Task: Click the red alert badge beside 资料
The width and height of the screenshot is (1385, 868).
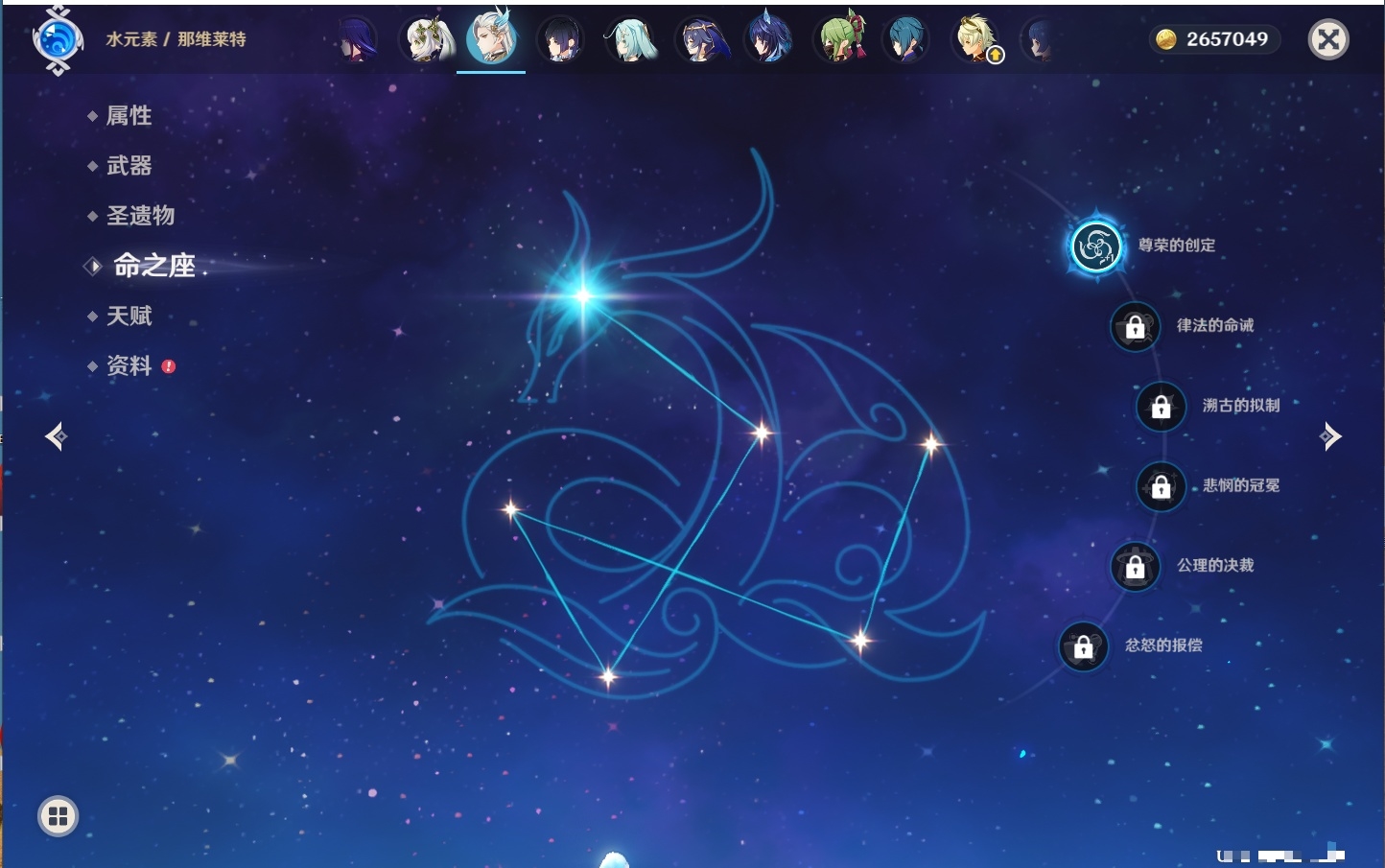Action: [169, 365]
